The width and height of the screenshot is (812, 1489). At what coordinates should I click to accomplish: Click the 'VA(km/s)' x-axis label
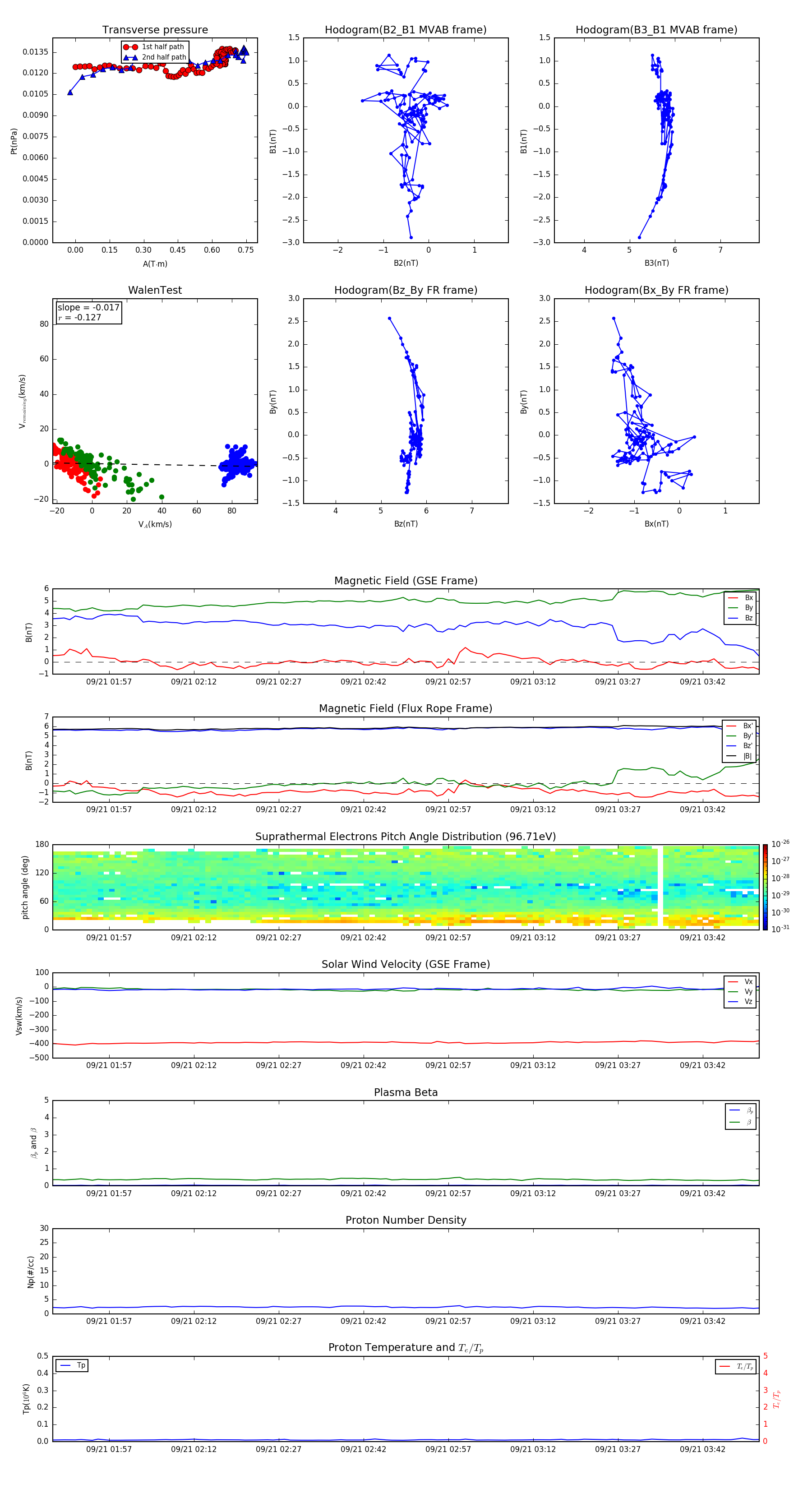point(155,524)
